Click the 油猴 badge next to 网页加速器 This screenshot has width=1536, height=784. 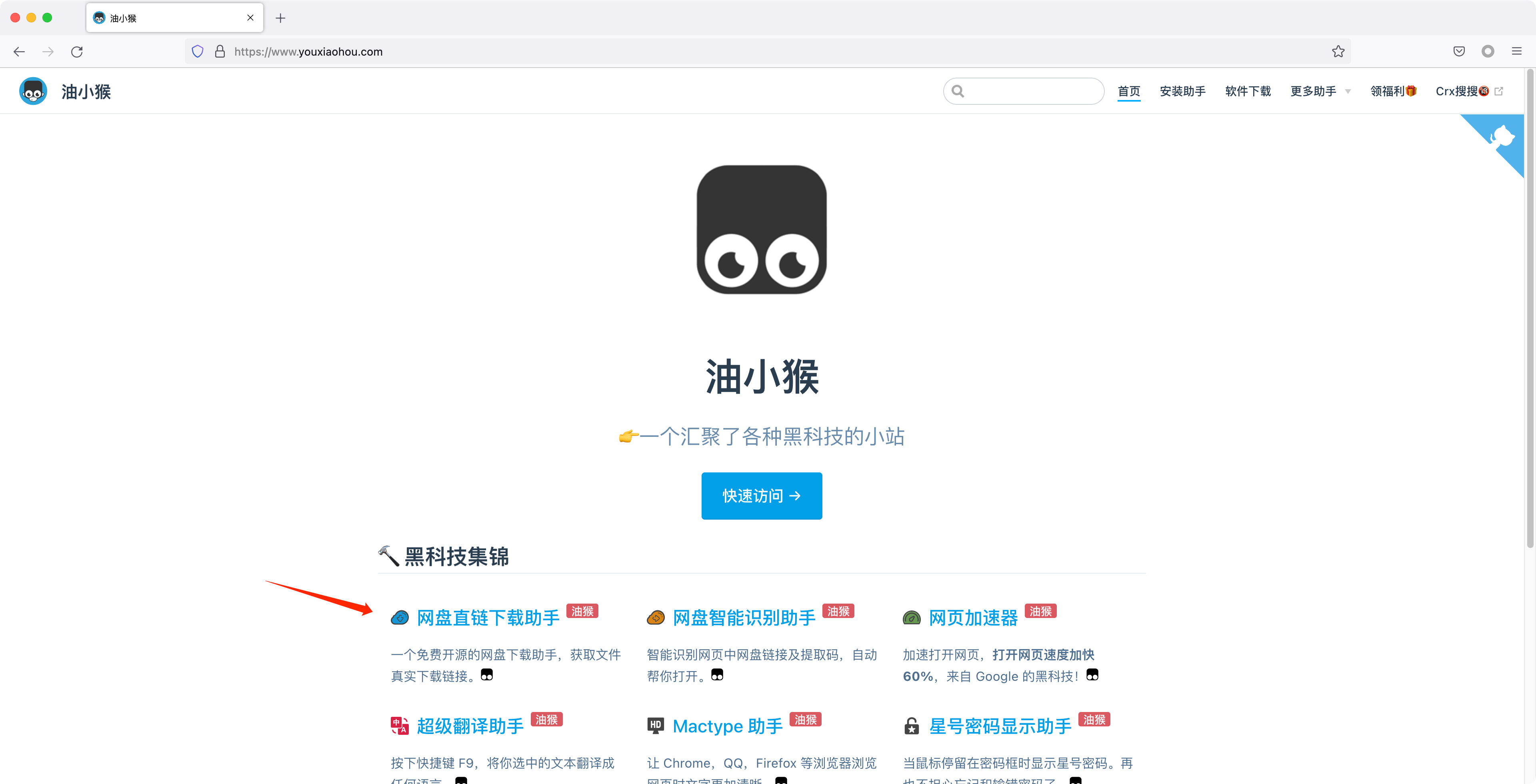click(x=1040, y=611)
